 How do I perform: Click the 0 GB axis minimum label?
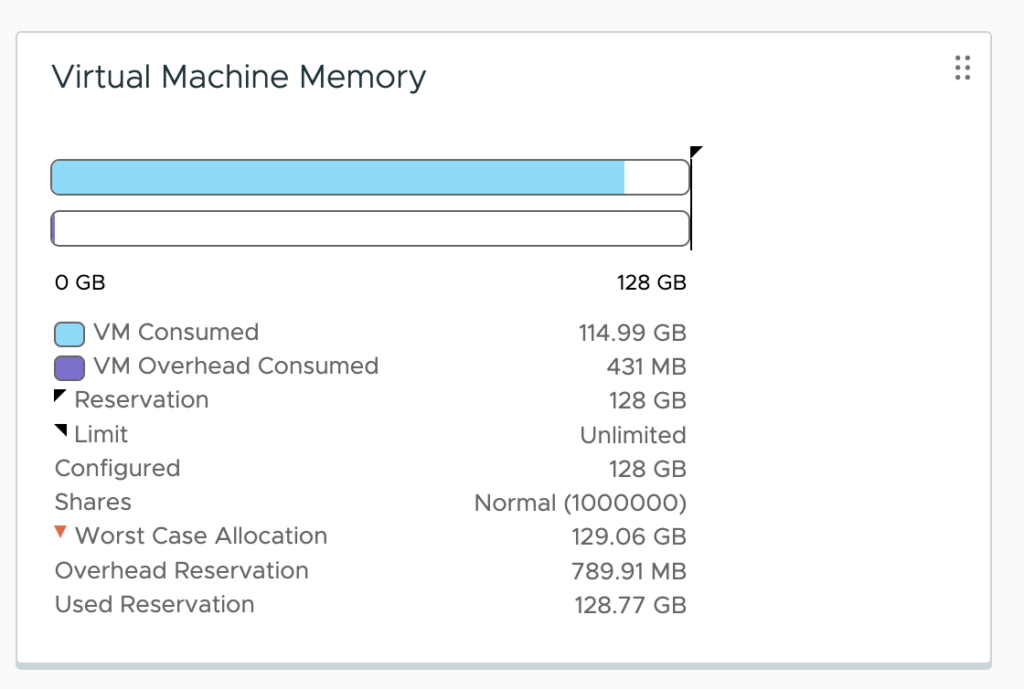(80, 283)
